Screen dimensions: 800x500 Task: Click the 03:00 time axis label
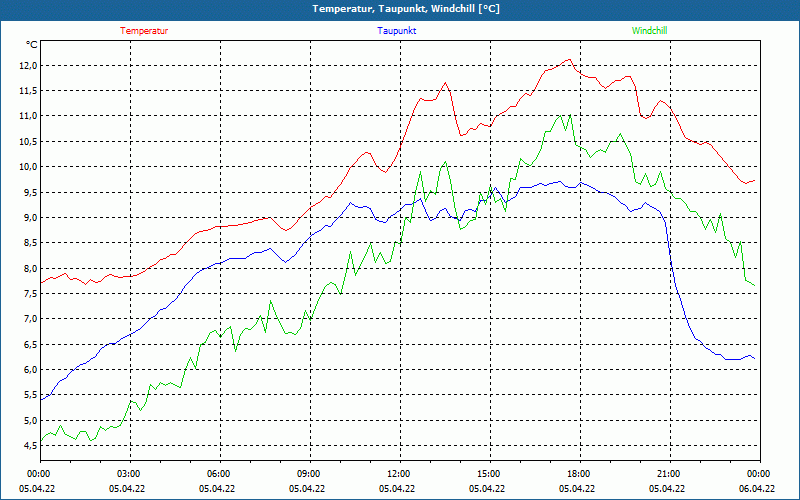point(128,474)
